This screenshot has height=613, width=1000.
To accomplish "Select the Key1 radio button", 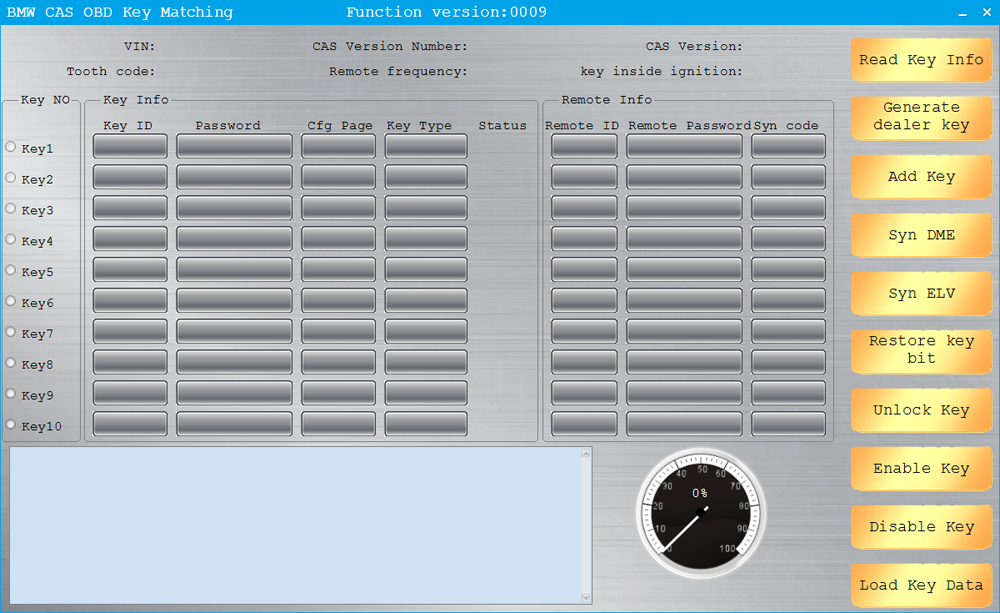I will click(x=11, y=147).
